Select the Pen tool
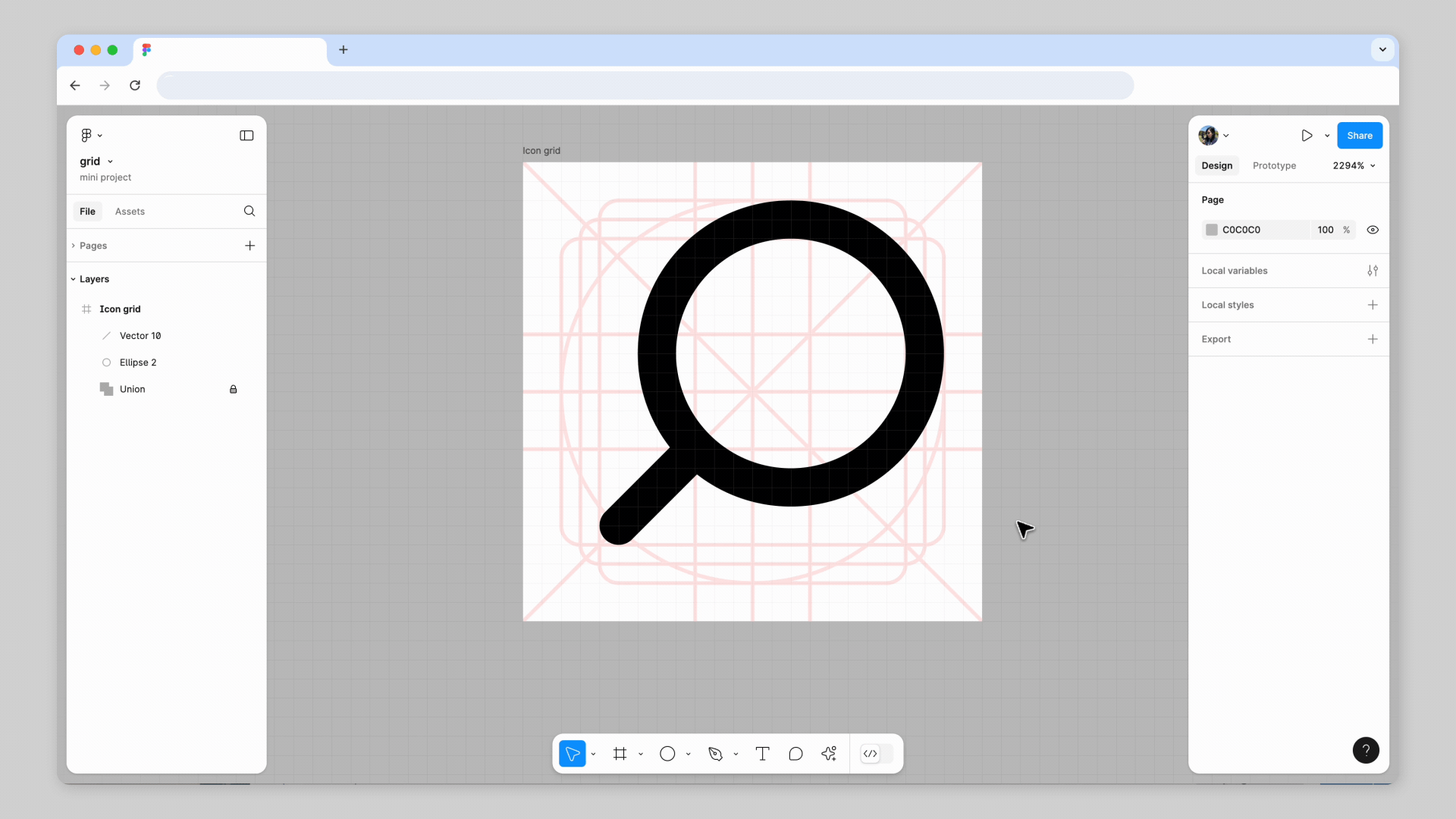Image resolution: width=1456 pixels, height=819 pixels. point(715,754)
